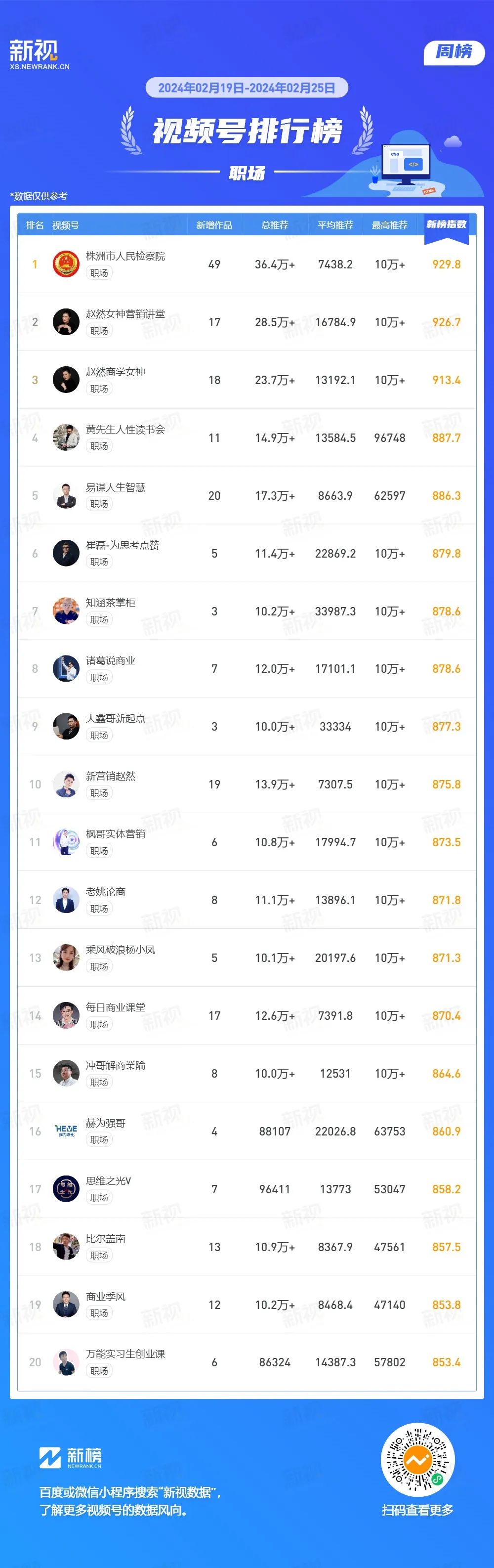Click the QR code at bottom right

point(418,1460)
